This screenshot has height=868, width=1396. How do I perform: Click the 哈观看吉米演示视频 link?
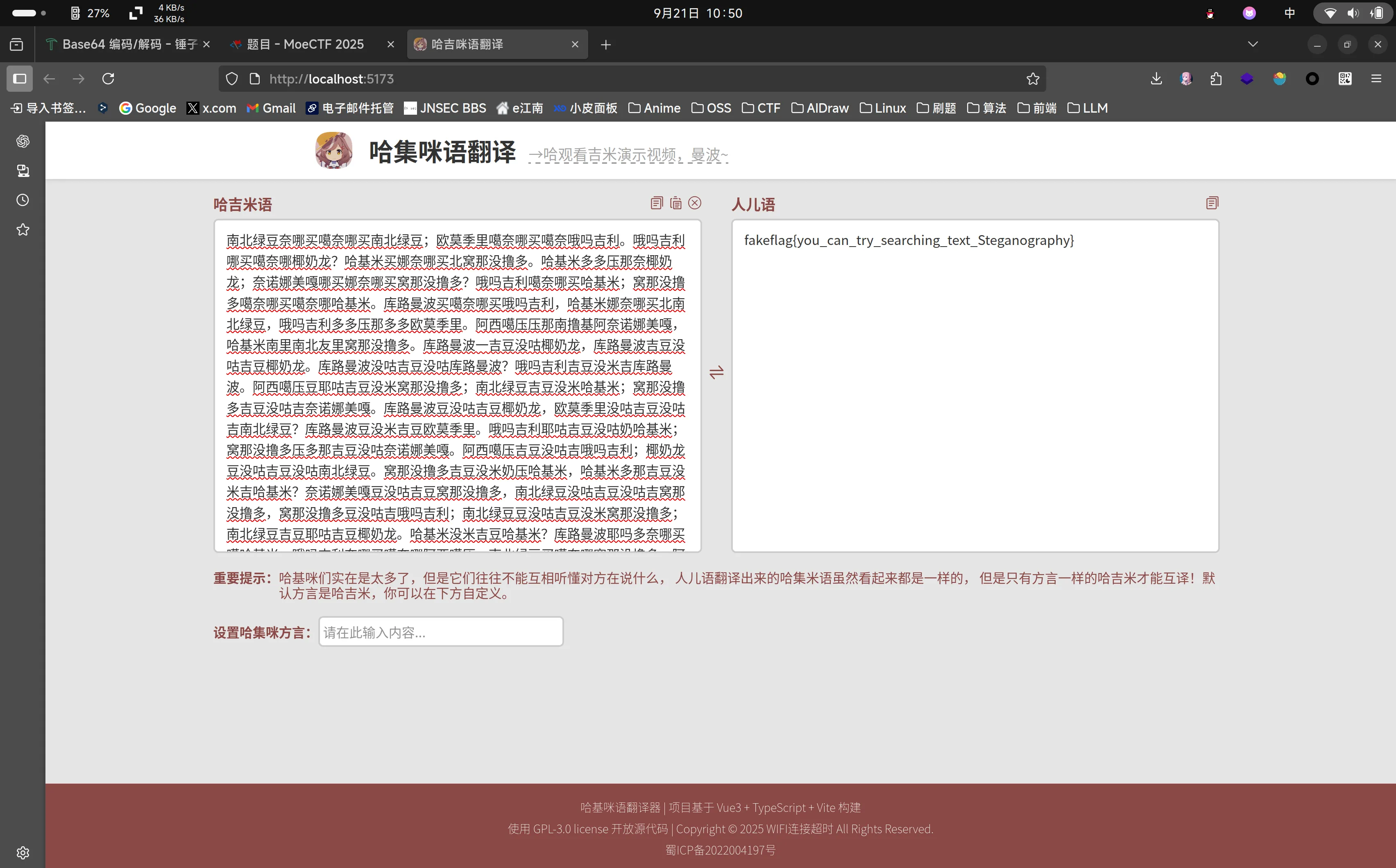pyautogui.click(x=628, y=155)
